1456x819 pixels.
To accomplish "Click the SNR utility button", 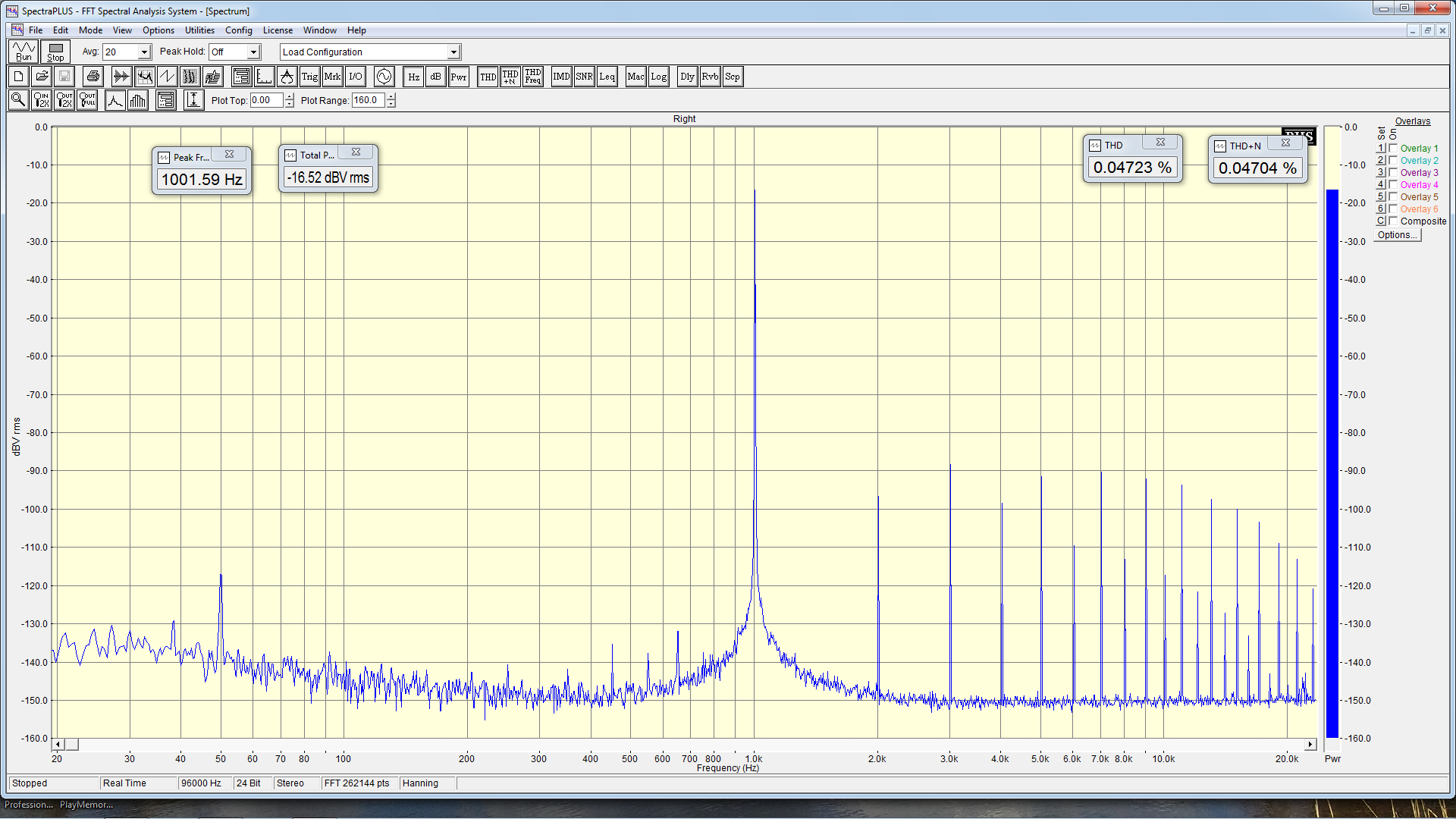I will pos(584,77).
